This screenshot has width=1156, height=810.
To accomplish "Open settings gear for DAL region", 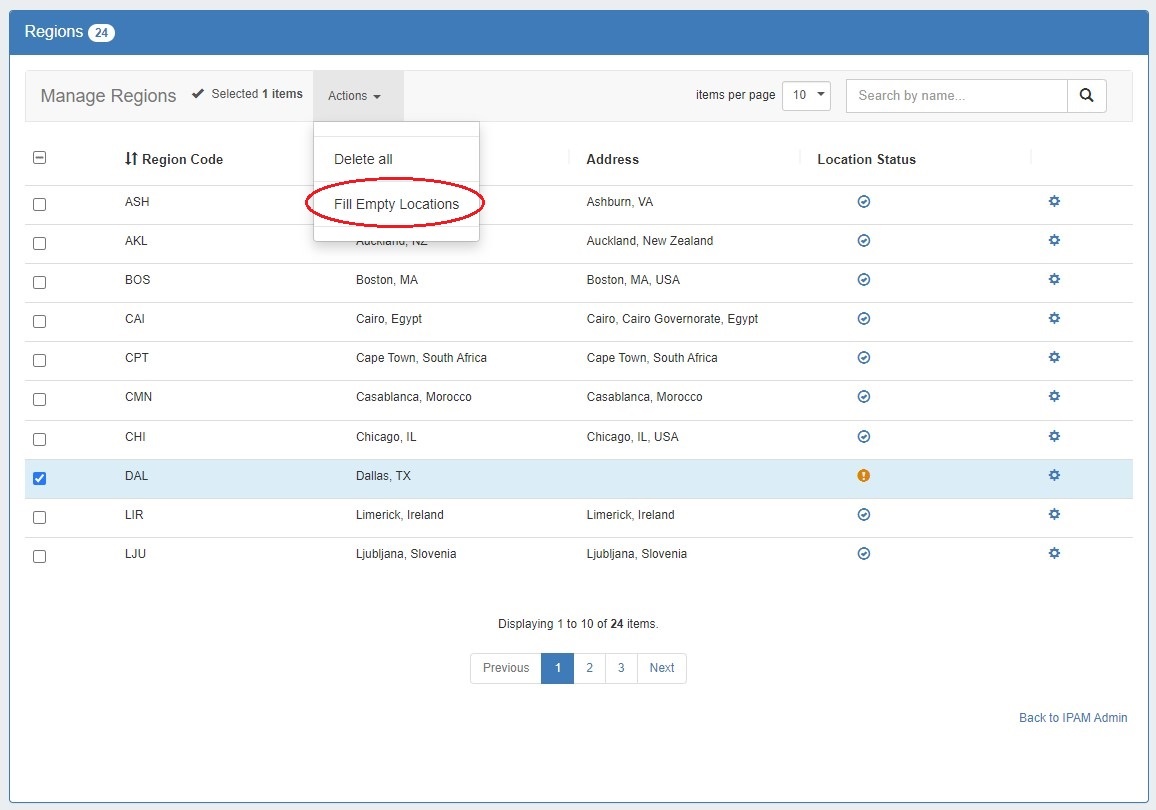I will coord(1054,476).
